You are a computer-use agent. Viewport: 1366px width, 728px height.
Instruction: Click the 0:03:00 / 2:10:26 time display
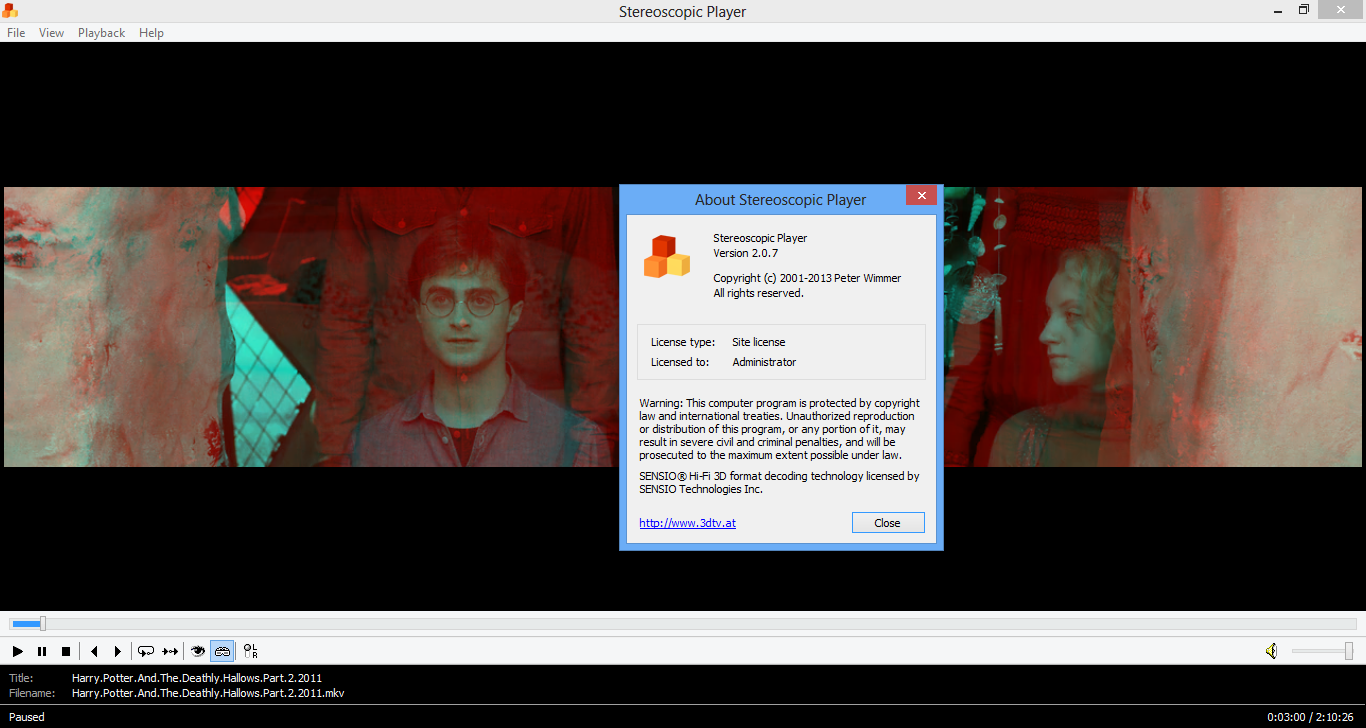[x=1311, y=717]
